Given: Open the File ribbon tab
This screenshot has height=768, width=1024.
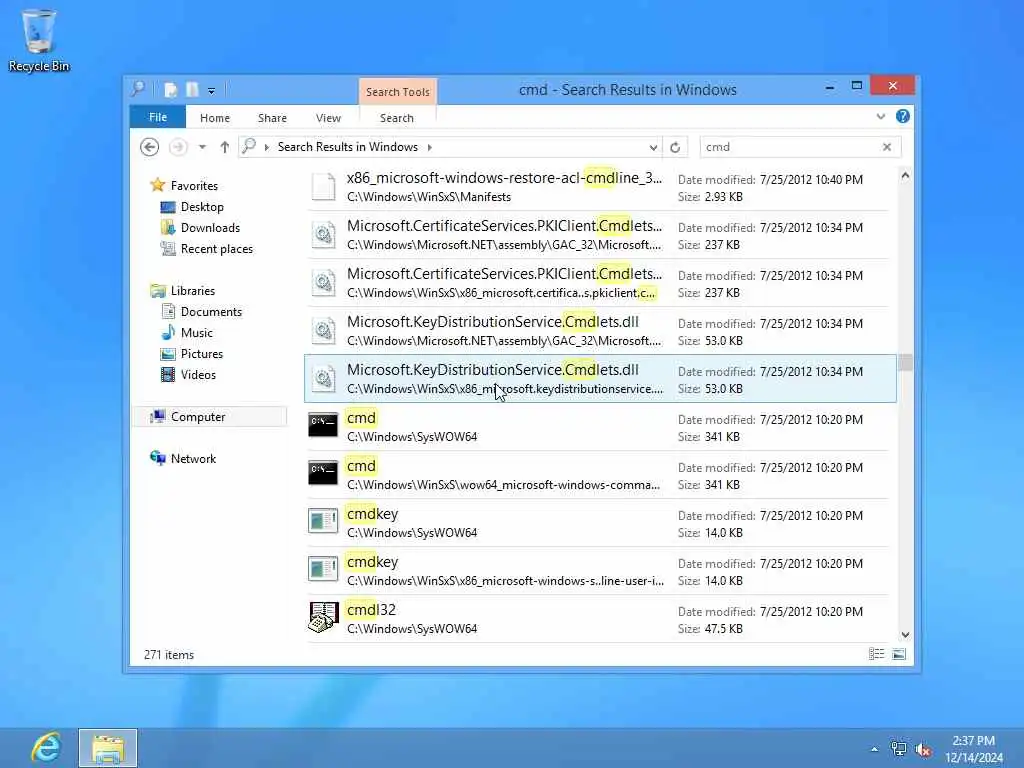Looking at the screenshot, I should (x=158, y=118).
